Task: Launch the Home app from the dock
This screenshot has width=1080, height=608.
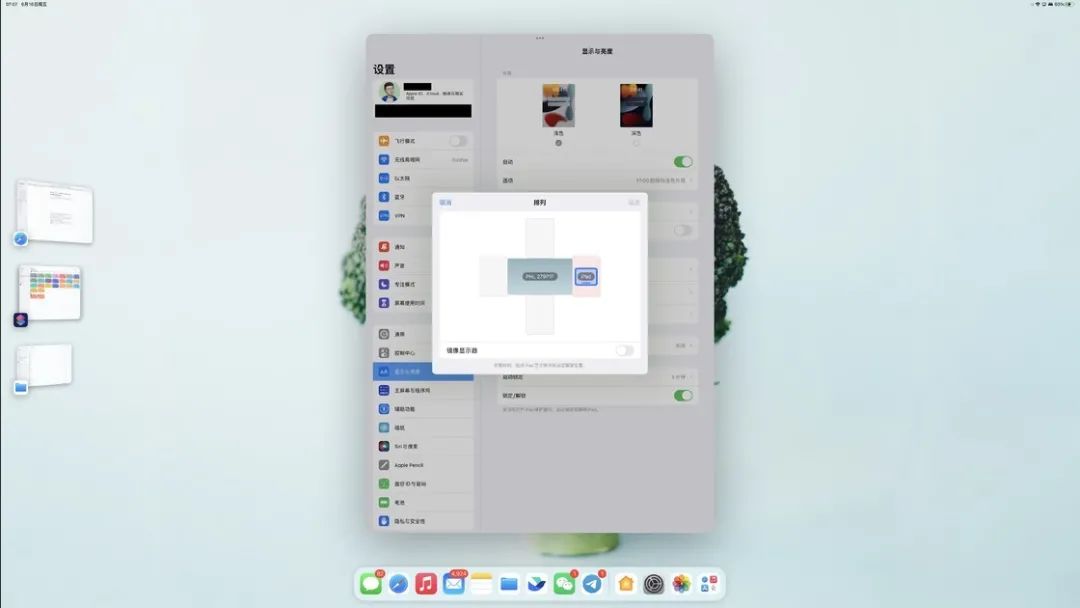Action: pos(625,584)
